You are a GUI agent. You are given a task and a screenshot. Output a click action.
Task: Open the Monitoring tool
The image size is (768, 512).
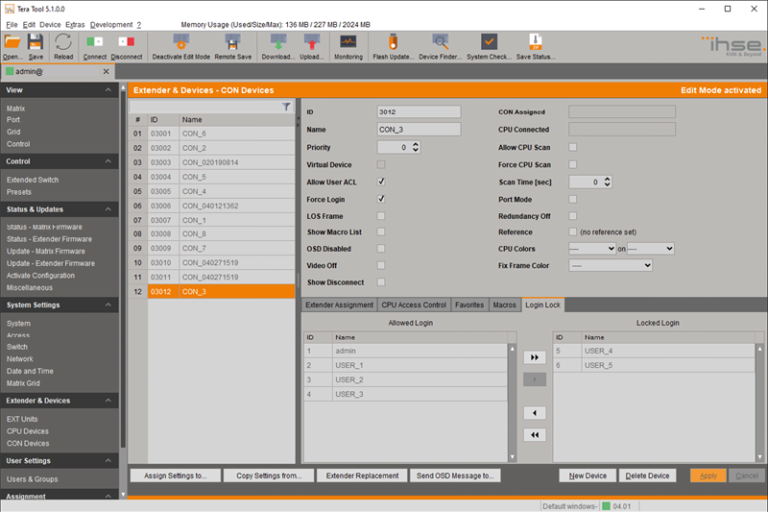(x=348, y=42)
